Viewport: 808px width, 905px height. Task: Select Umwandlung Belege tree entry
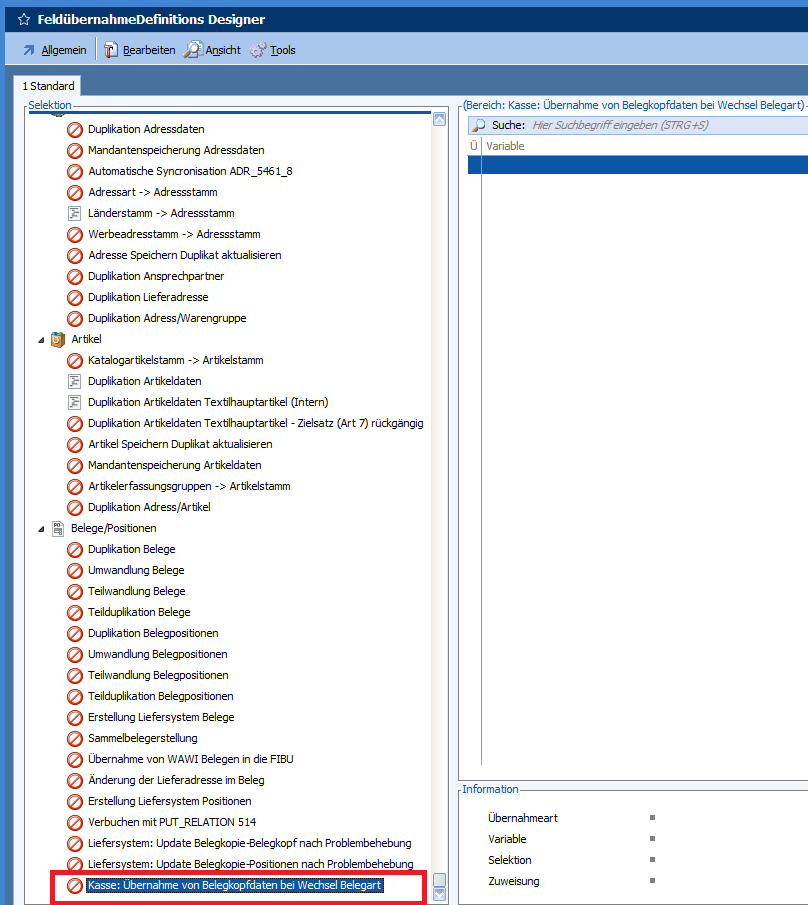click(136, 570)
